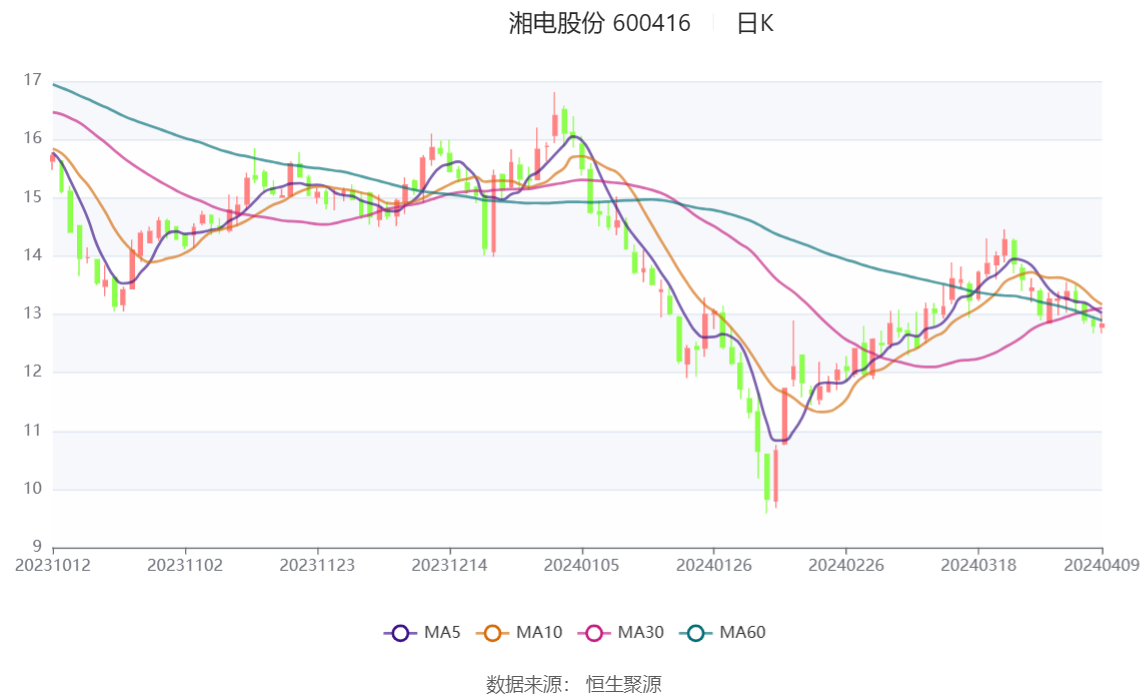Click the 湘电股份 600416 chart title
Image resolution: width=1148 pixels, height=699 pixels.
tap(600, 23)
